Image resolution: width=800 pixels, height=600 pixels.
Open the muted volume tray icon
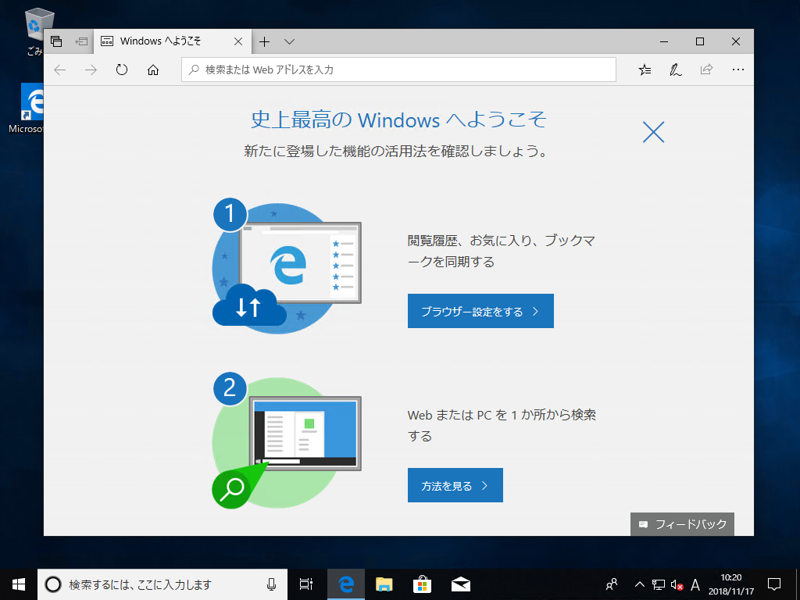click(677, 585)
